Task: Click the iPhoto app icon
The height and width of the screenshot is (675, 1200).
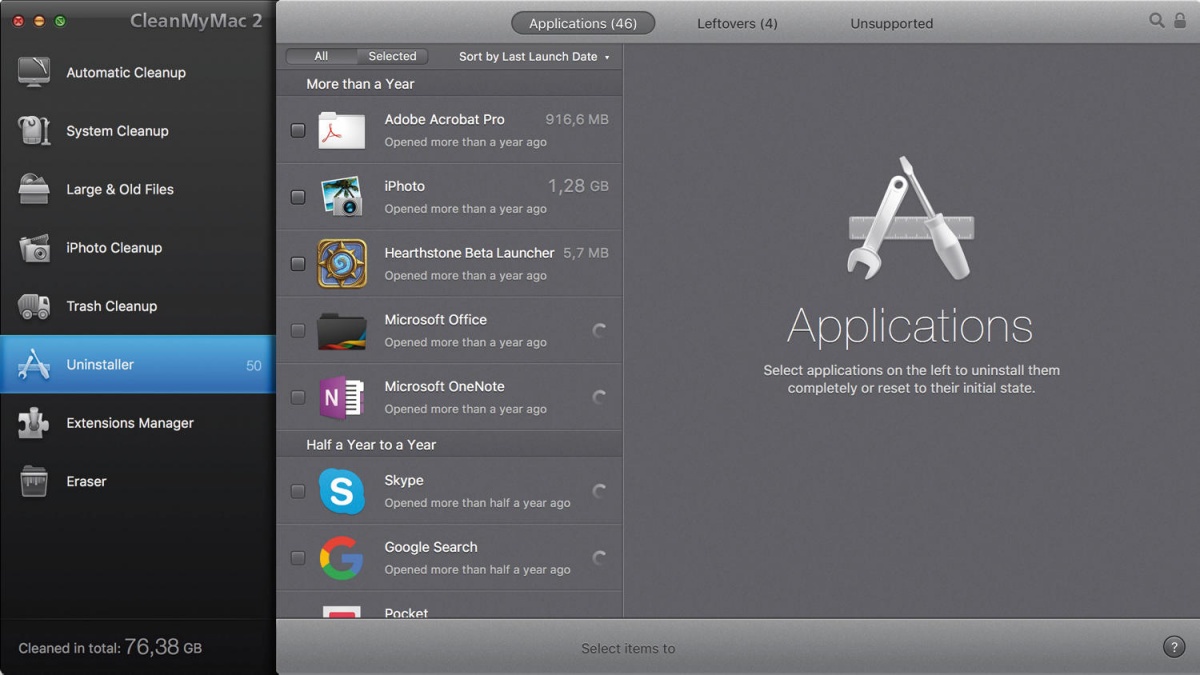Action: pos(342,197)
